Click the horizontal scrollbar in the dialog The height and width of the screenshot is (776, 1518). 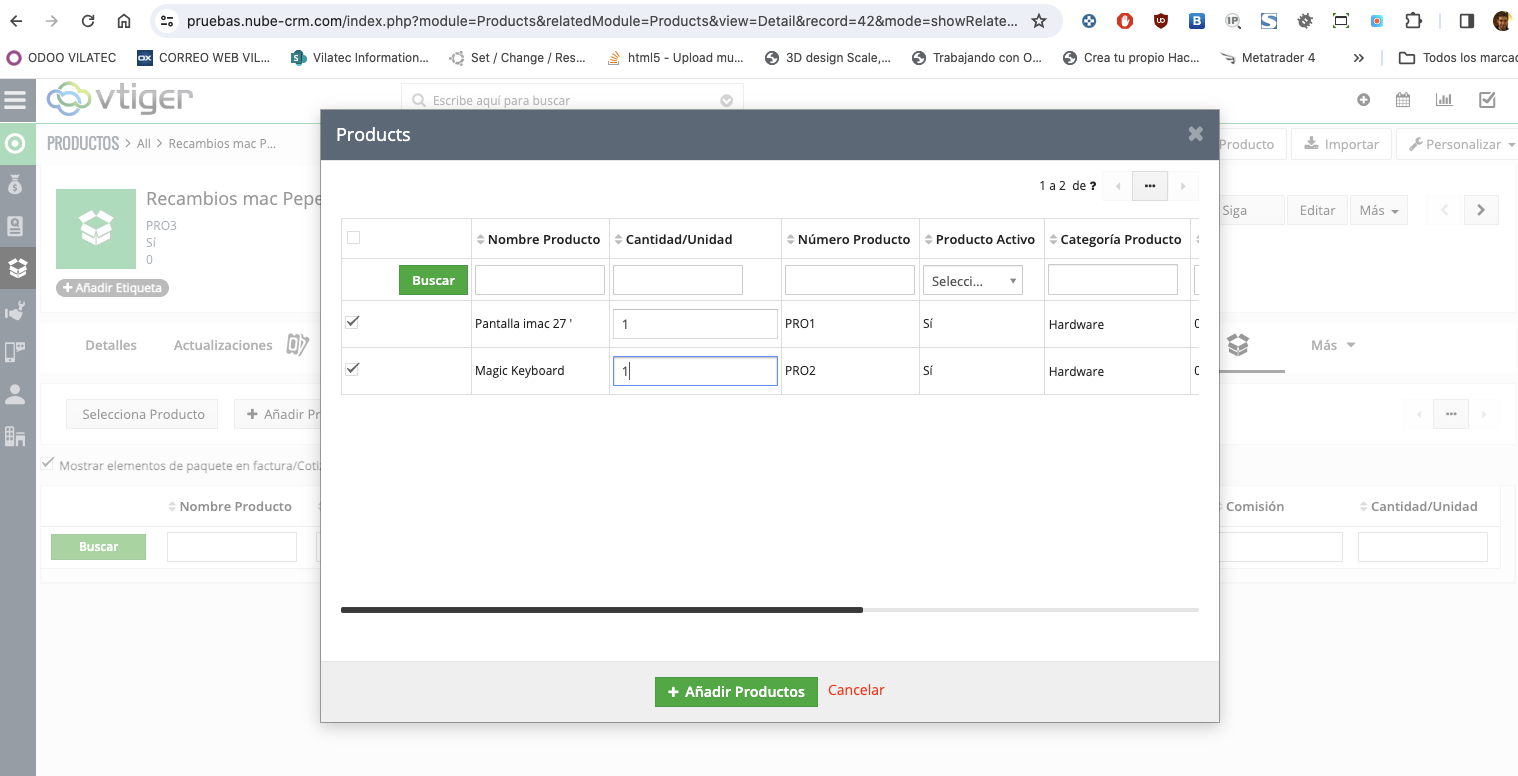[601, 609]
